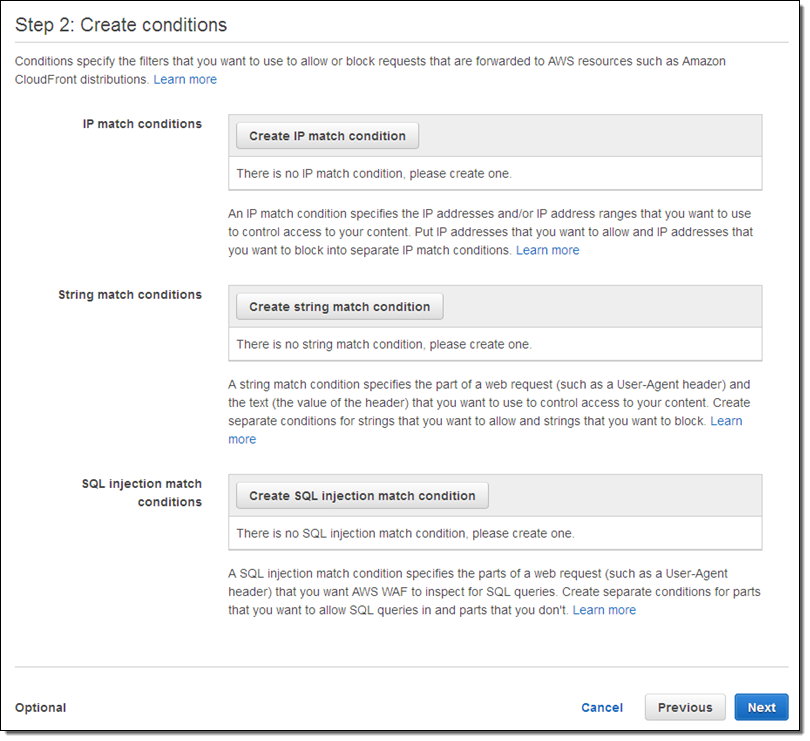
Task: Select the IP match conditions label
Action: [142, 124]
